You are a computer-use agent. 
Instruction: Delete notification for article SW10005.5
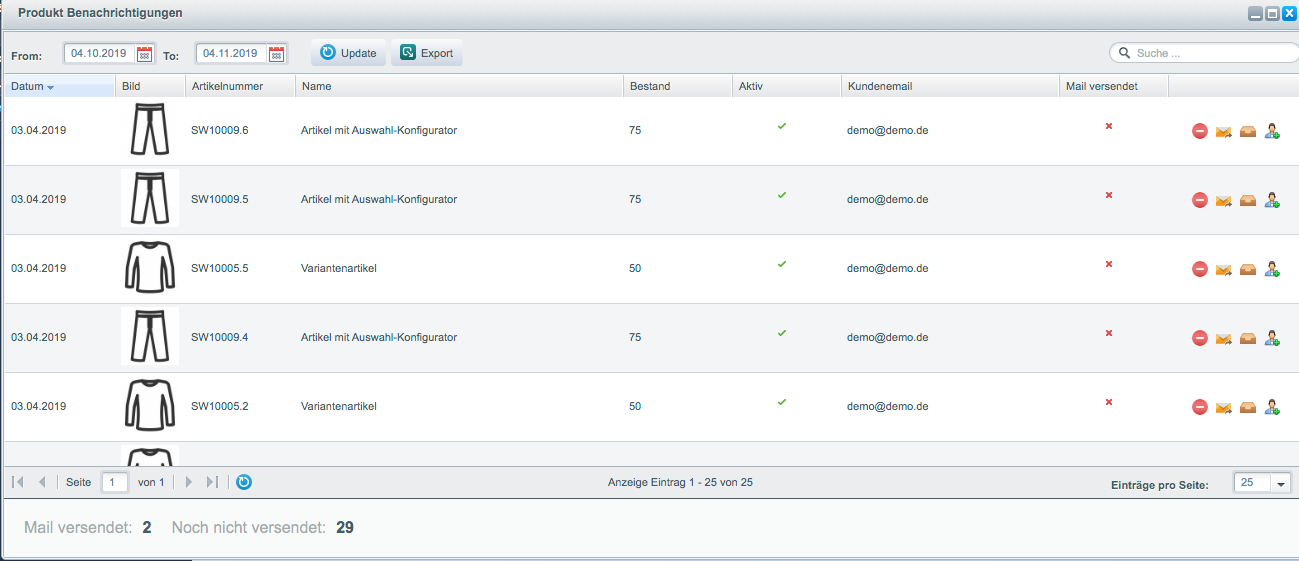coord(1200,269)
